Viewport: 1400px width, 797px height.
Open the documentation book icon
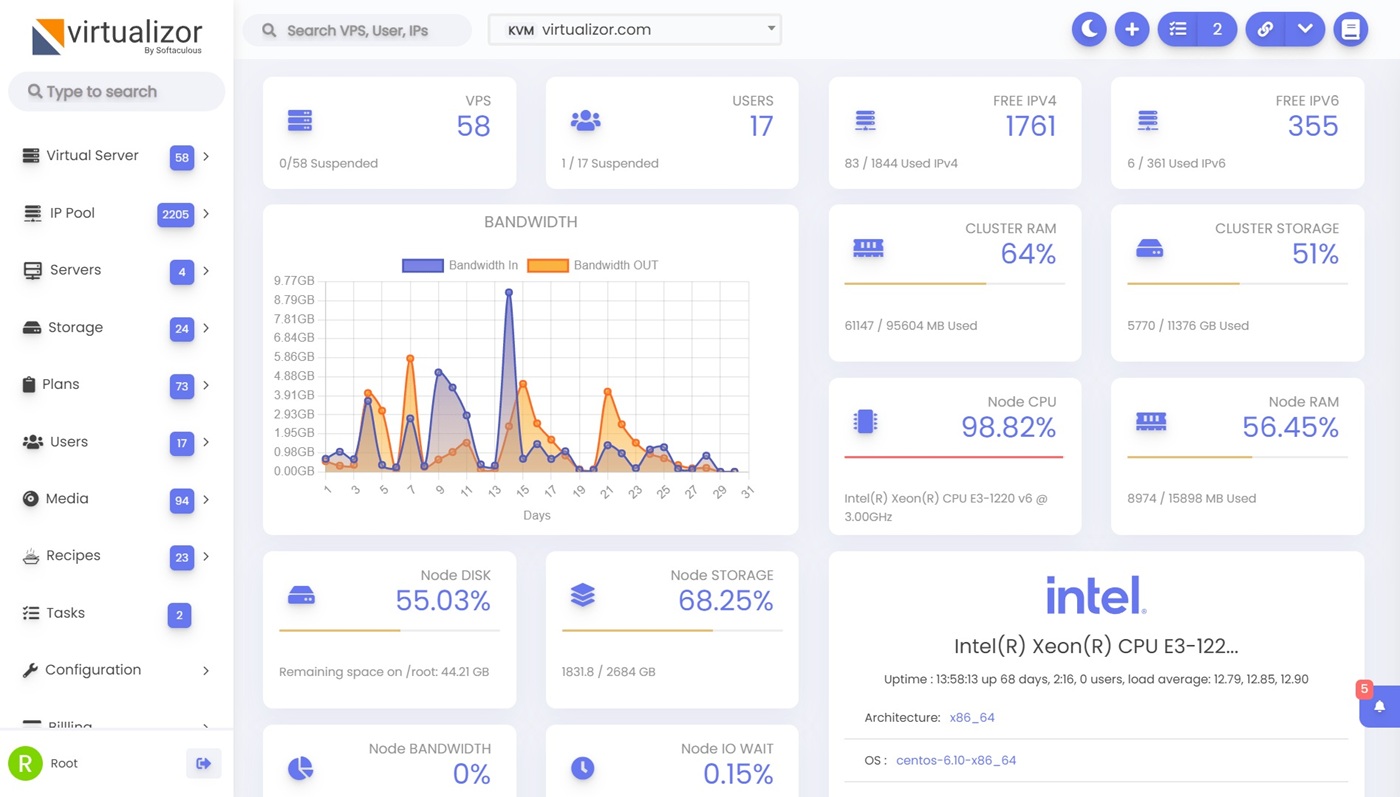point(1350,30)
